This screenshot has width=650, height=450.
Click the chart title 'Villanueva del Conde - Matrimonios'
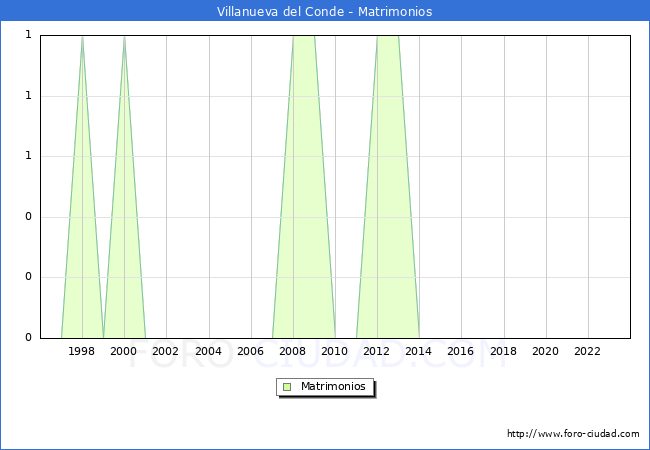(325, 11)
